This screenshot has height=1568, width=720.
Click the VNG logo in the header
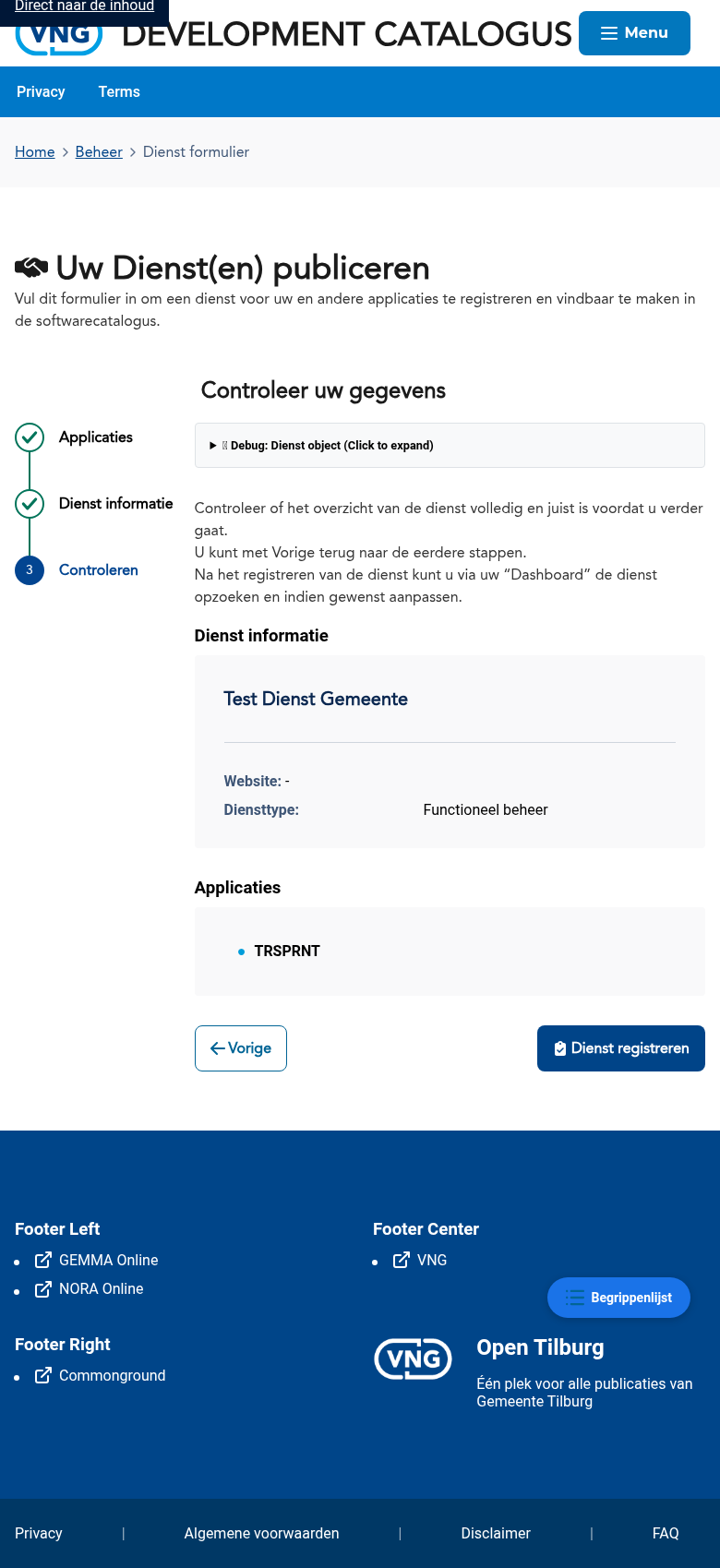click(x=59, y=37)
